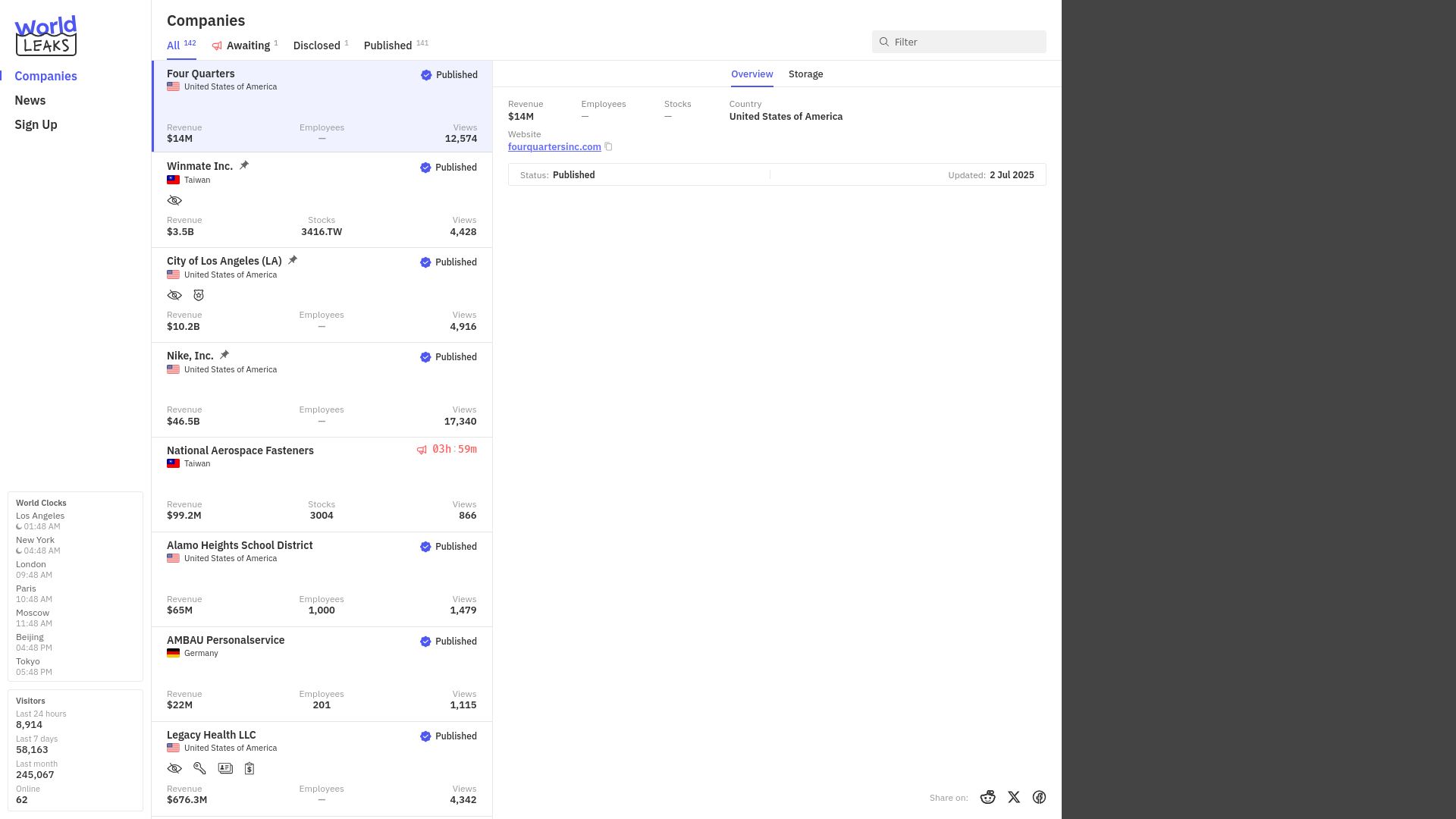
Task: Click the hidden-eye icon under City of Los Angeles
Action: click(x=174, y=295)
